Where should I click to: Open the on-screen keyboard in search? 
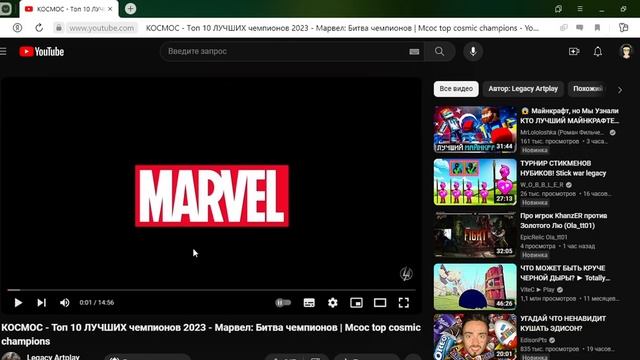(414, 51)
